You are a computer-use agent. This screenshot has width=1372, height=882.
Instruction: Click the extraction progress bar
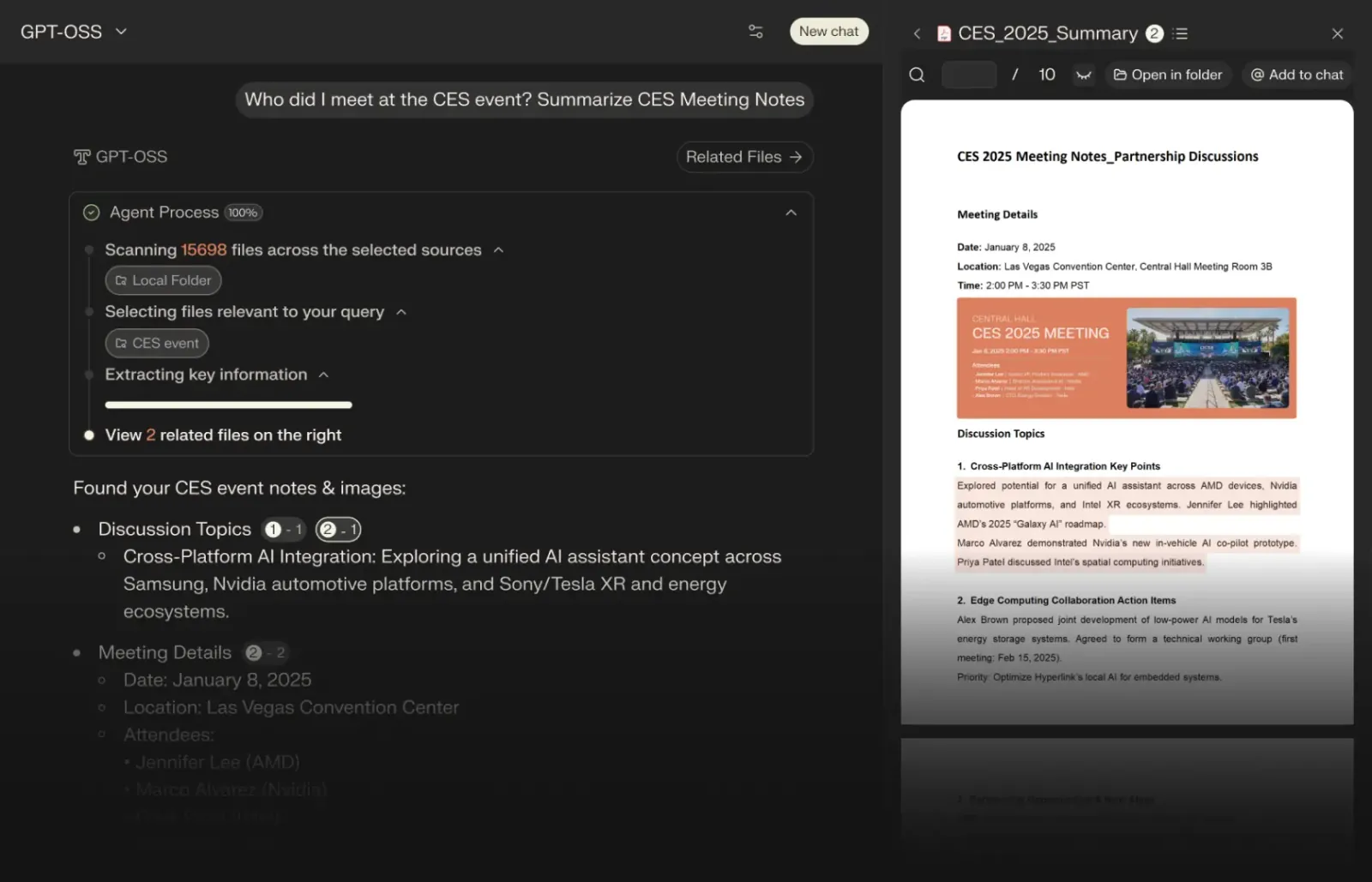(228, 405)
